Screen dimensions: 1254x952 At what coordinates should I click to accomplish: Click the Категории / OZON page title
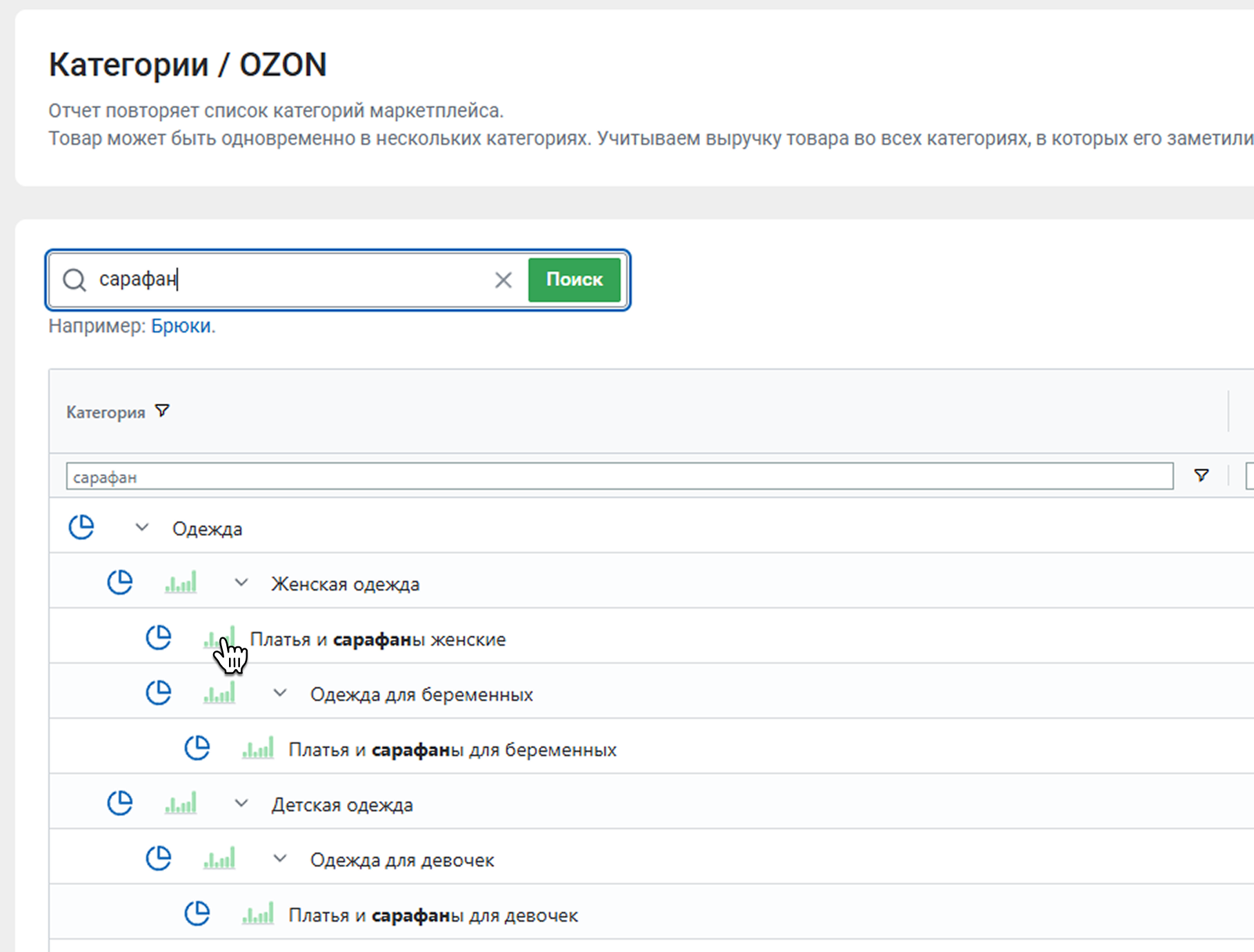pos(188,65)
